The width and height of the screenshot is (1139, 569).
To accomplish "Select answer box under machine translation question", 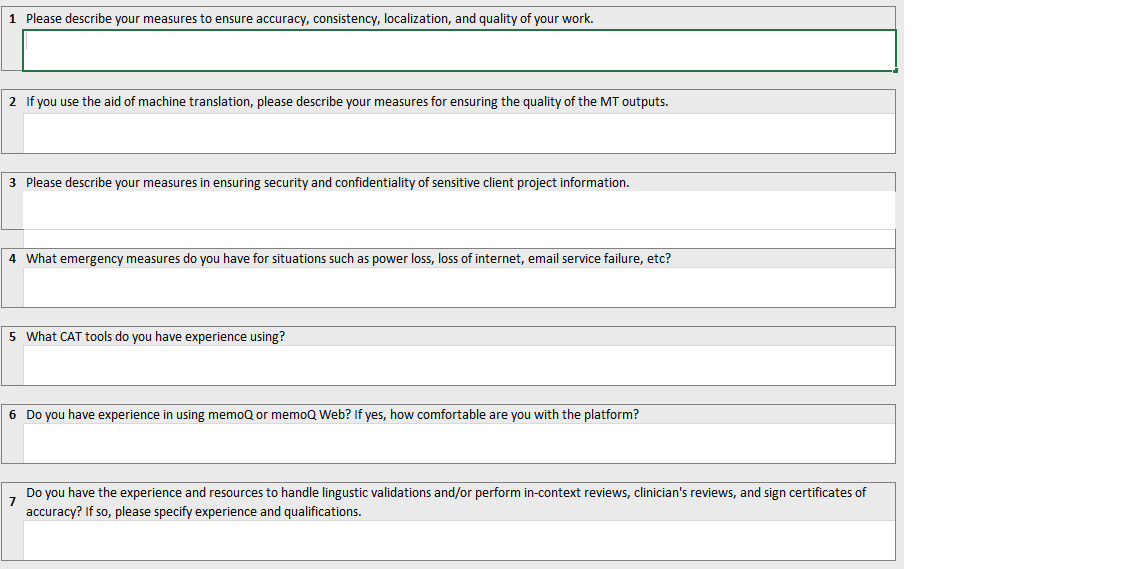I will (459, 133).
